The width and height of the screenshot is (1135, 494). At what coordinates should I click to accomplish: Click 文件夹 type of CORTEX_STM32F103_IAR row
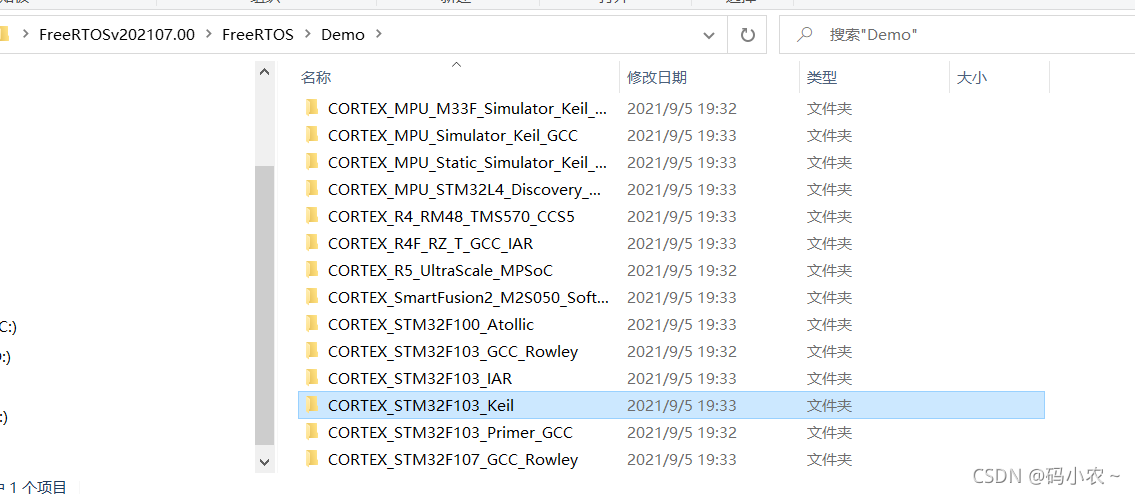830,378
